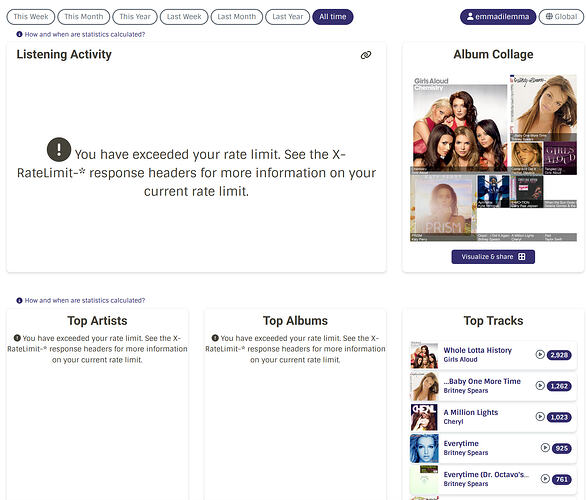Viewport: 586px width, 500px height.
Task: Click the Visualize & share button
Action: pyautogui.click(x=493, y=257)
